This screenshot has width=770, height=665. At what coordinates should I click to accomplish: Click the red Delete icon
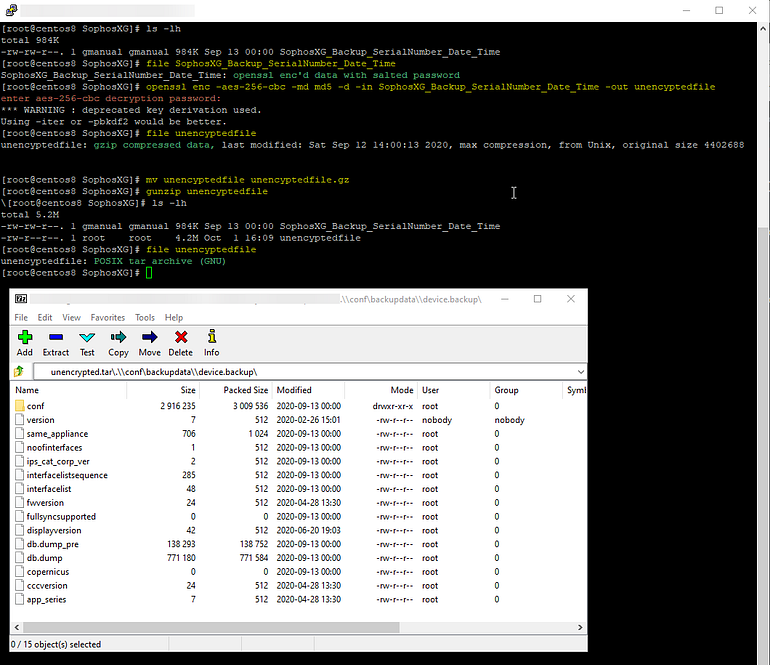pyautogui.click(x=181, y=337)
